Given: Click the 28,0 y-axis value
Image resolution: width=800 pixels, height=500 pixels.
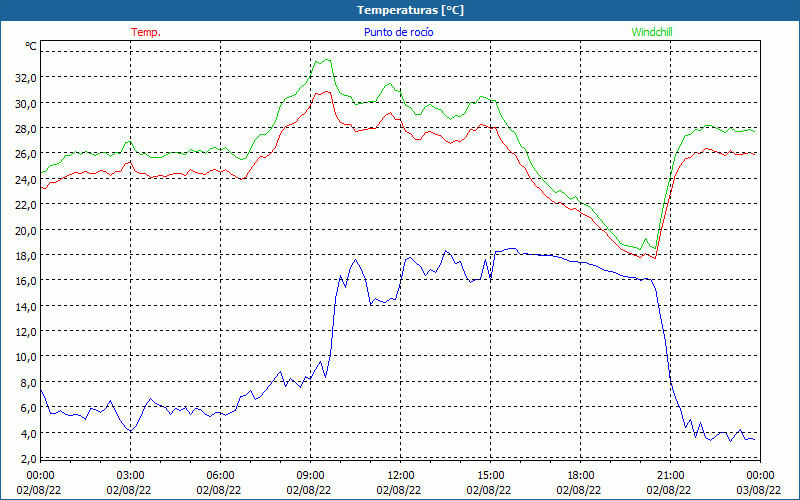Looking at the screenshot, I should point(26,129).
